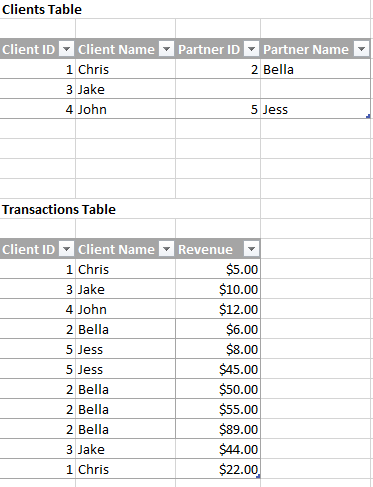This screenshot has height=487, width=373.
Task: Select the cell containing Bella partner name
Action: (315, 69)
